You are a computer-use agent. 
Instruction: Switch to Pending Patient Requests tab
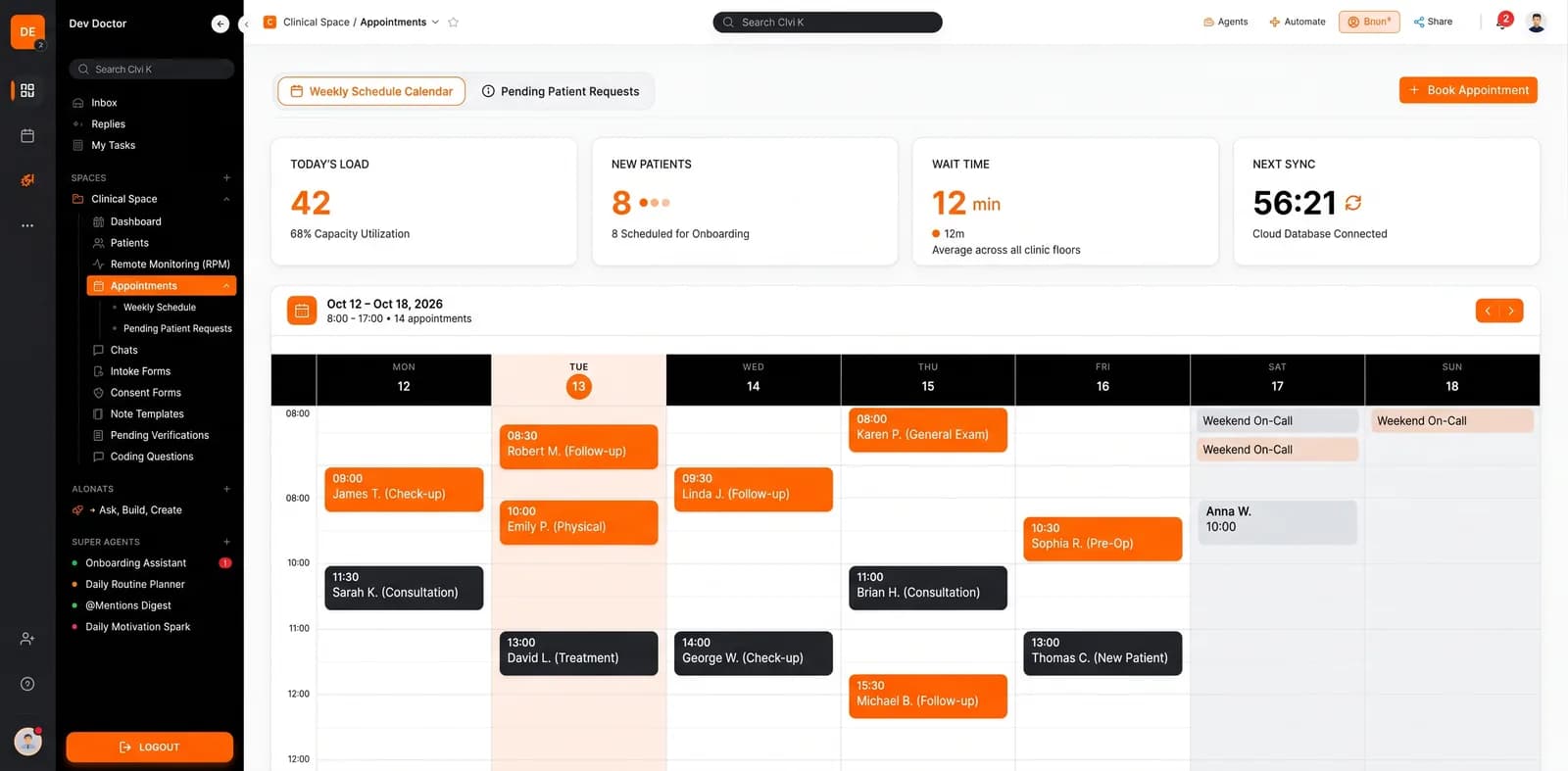click(561, 91)
